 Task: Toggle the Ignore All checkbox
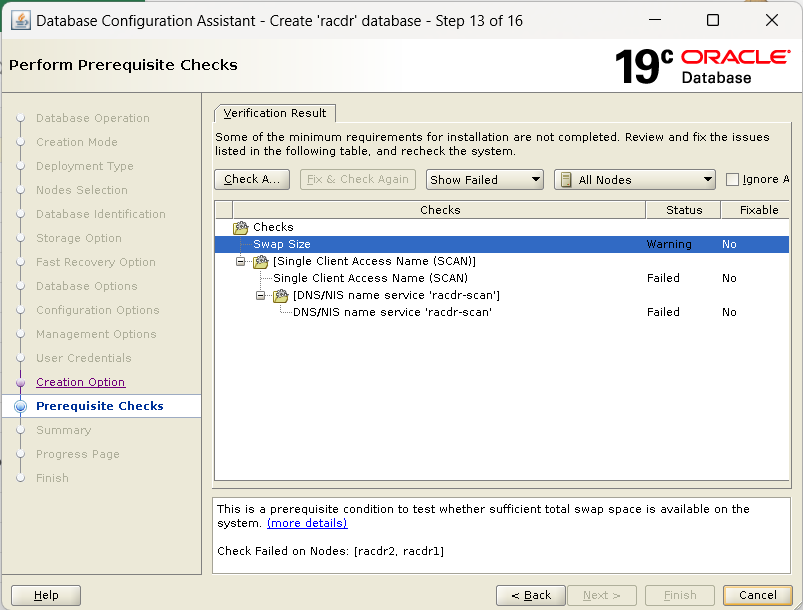pyautogui.click(x=732, y=180)
